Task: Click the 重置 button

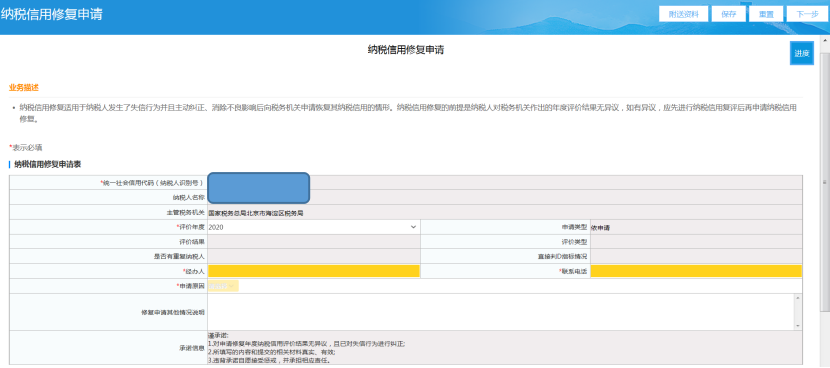Action: click(x=766, y=14)
